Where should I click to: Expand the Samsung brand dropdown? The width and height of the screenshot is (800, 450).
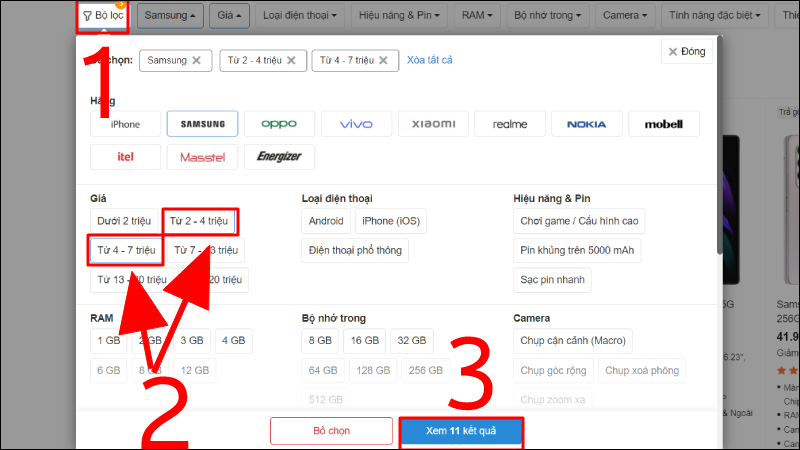(x=170, y=16)
